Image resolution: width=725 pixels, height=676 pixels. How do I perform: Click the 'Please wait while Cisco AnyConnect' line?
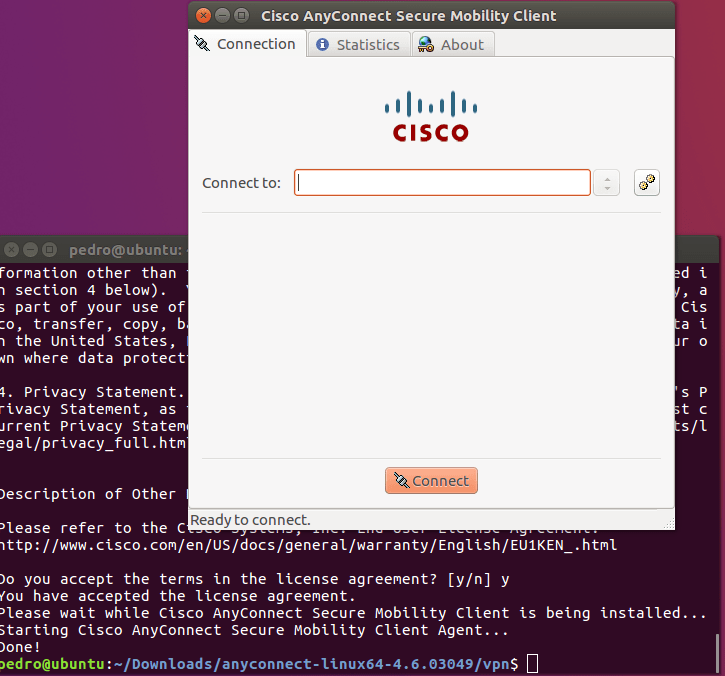(x=353, y=613)
